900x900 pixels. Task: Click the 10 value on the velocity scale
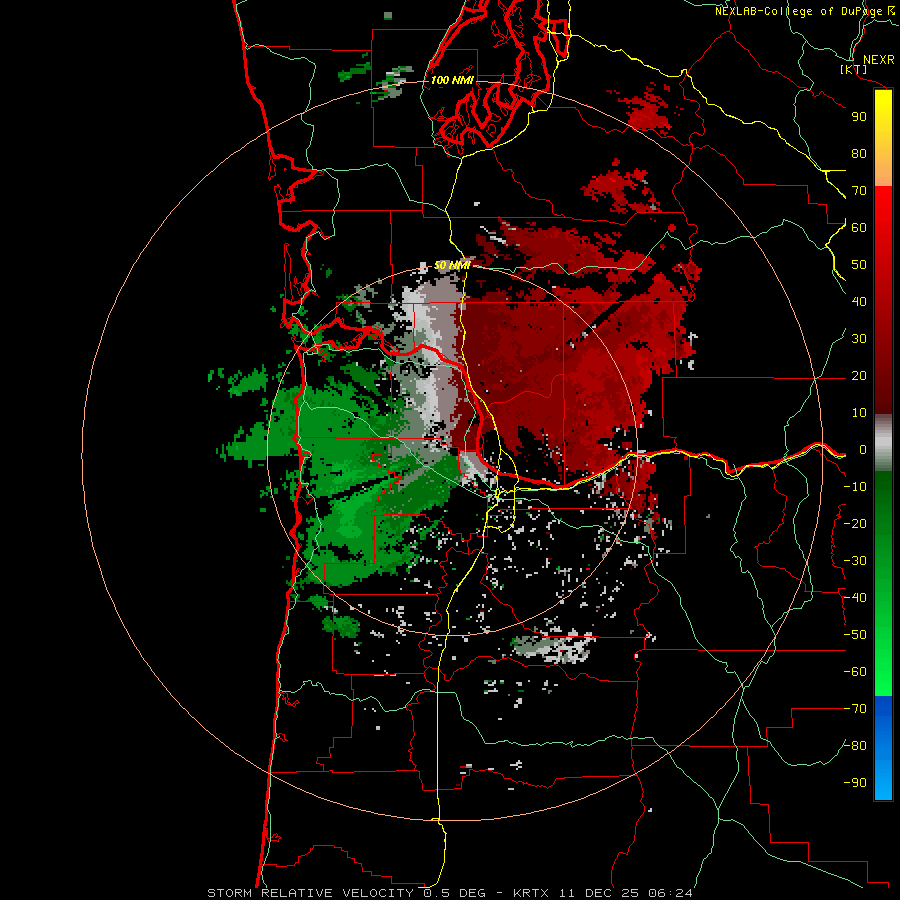859,413
